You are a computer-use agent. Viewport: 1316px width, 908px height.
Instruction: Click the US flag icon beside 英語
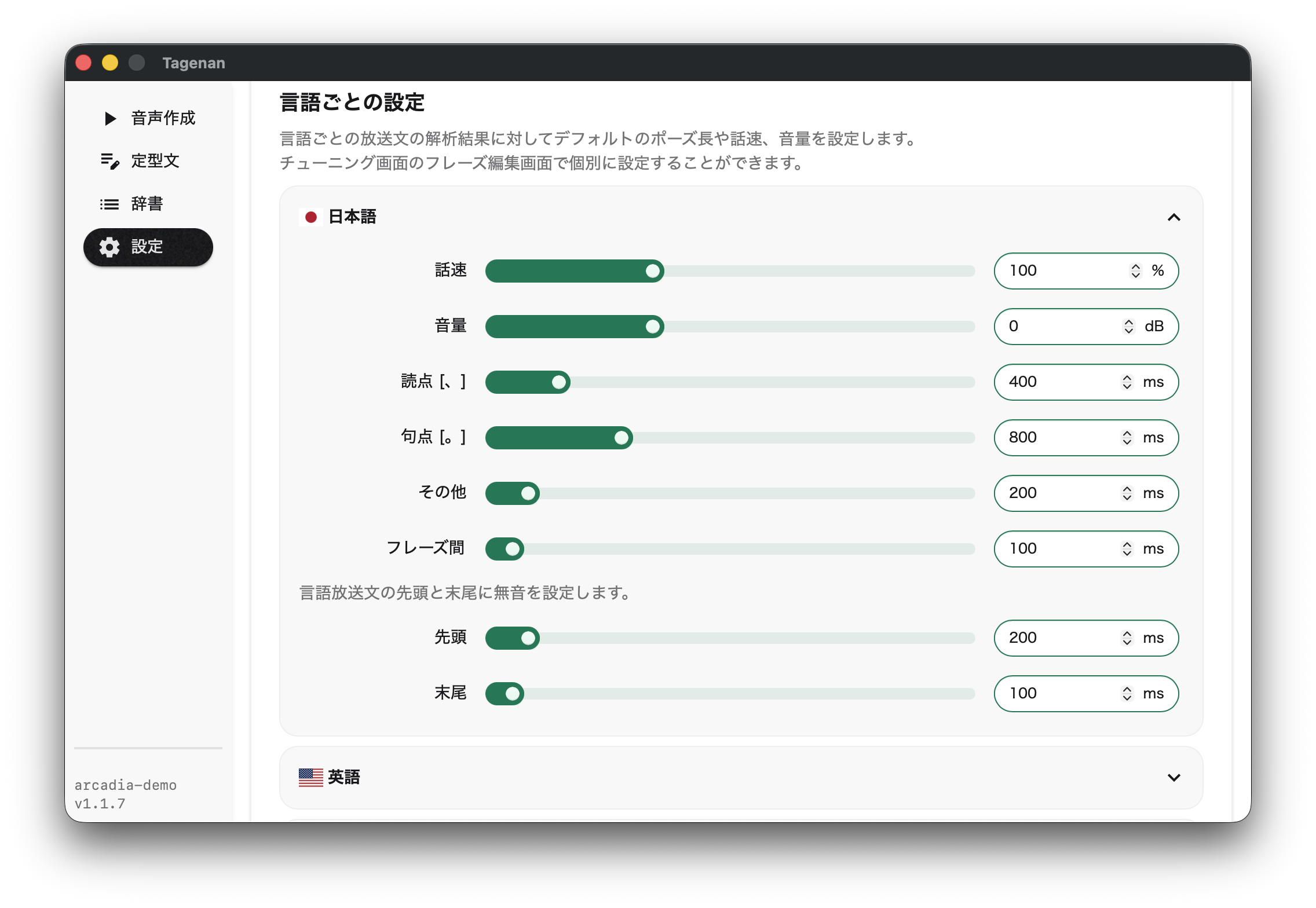(x=311, y=777)
